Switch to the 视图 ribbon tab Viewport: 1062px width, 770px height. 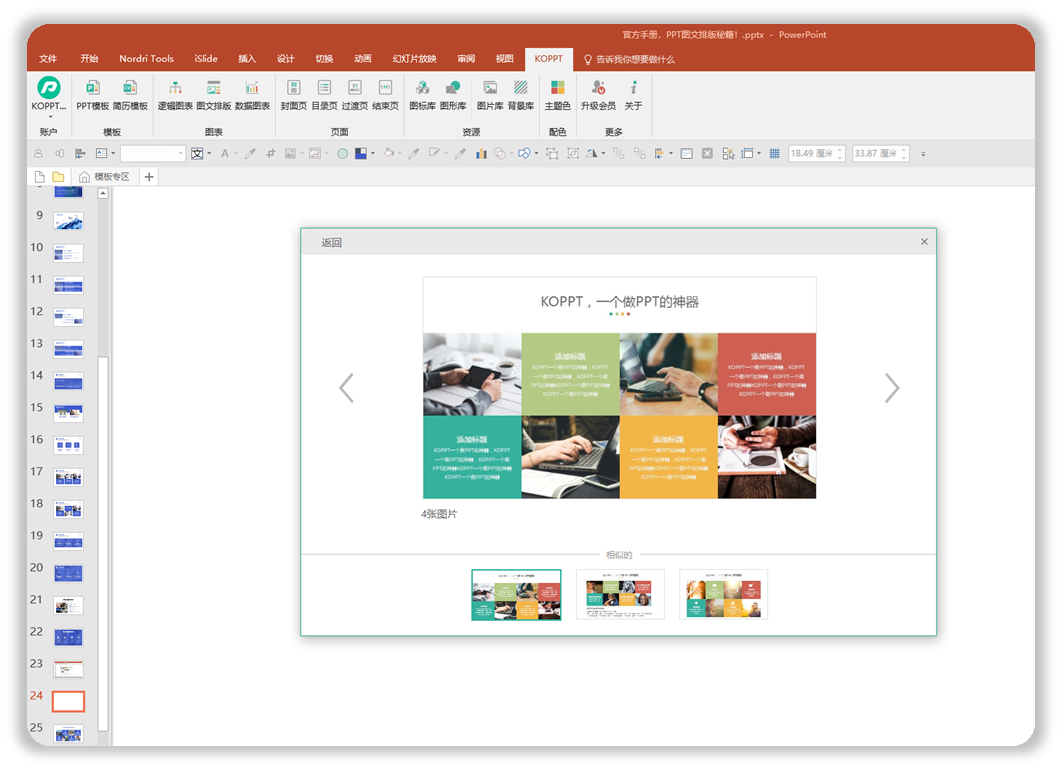505,59
